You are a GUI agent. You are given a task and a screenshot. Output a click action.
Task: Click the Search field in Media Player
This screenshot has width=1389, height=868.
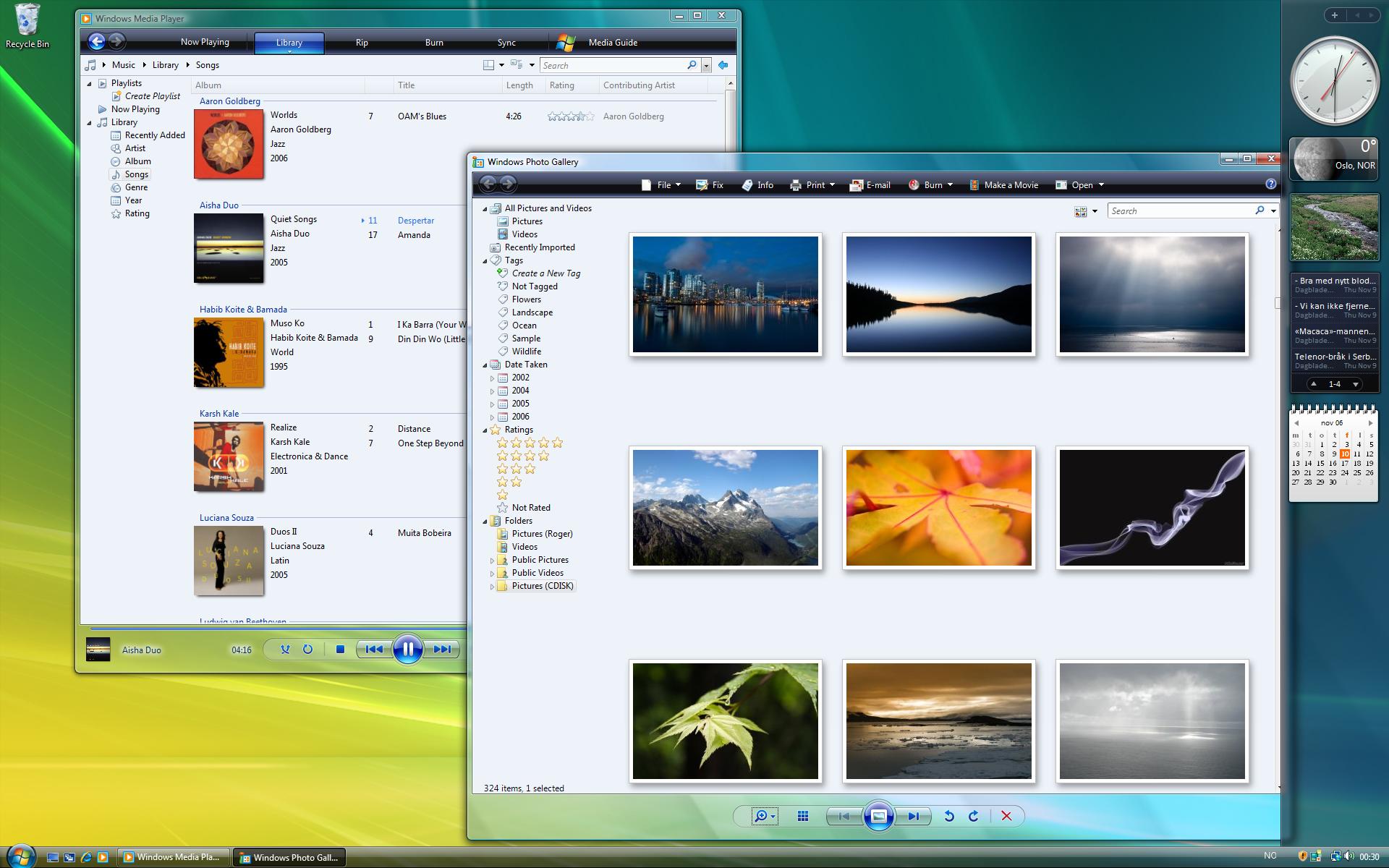pos(613,65)
